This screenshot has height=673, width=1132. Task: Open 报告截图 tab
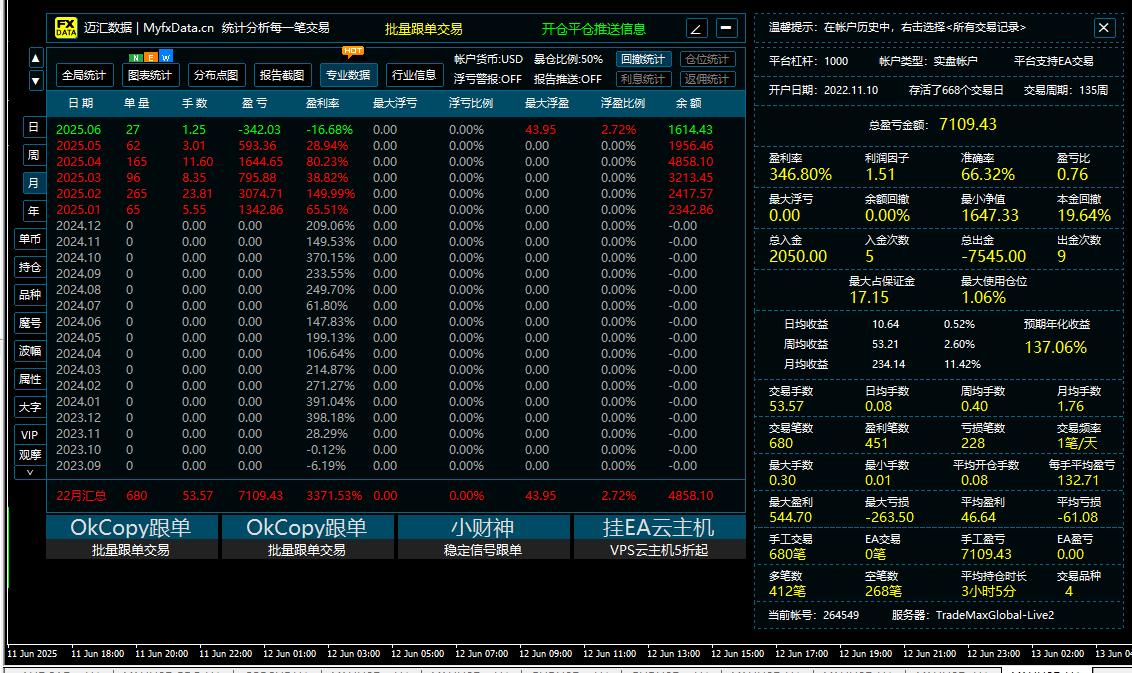point(282,75)
